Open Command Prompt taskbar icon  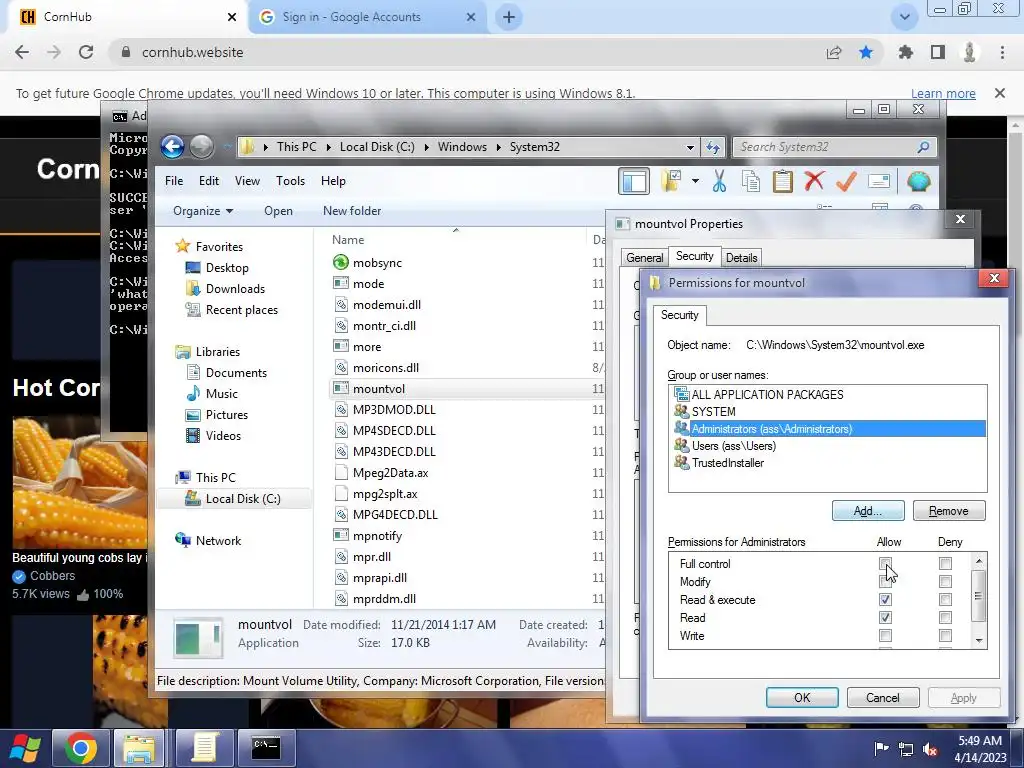pyautogui.click(x=266, y=748)
